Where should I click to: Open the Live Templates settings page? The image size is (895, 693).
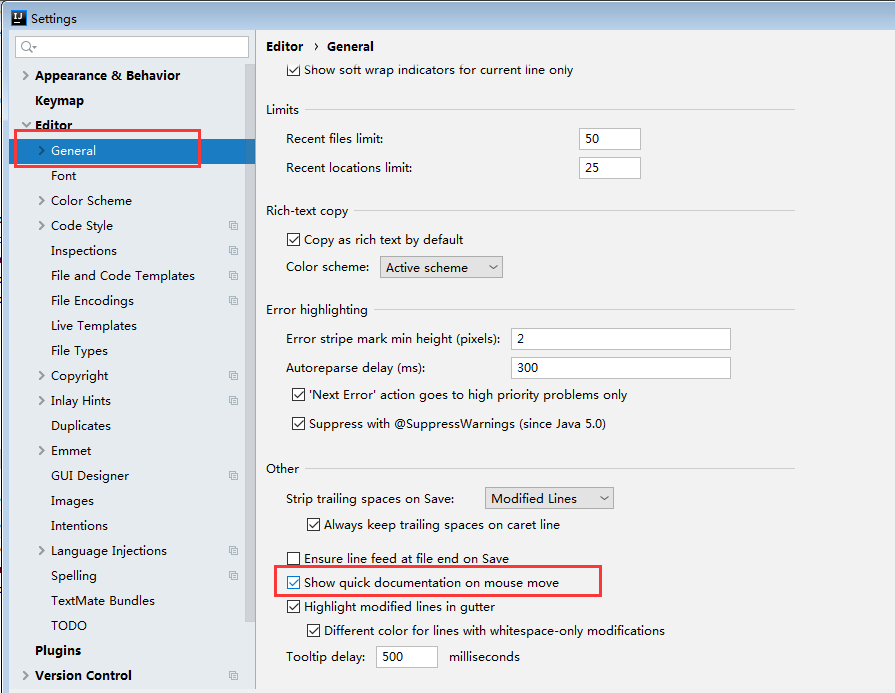tap(93, 326)
